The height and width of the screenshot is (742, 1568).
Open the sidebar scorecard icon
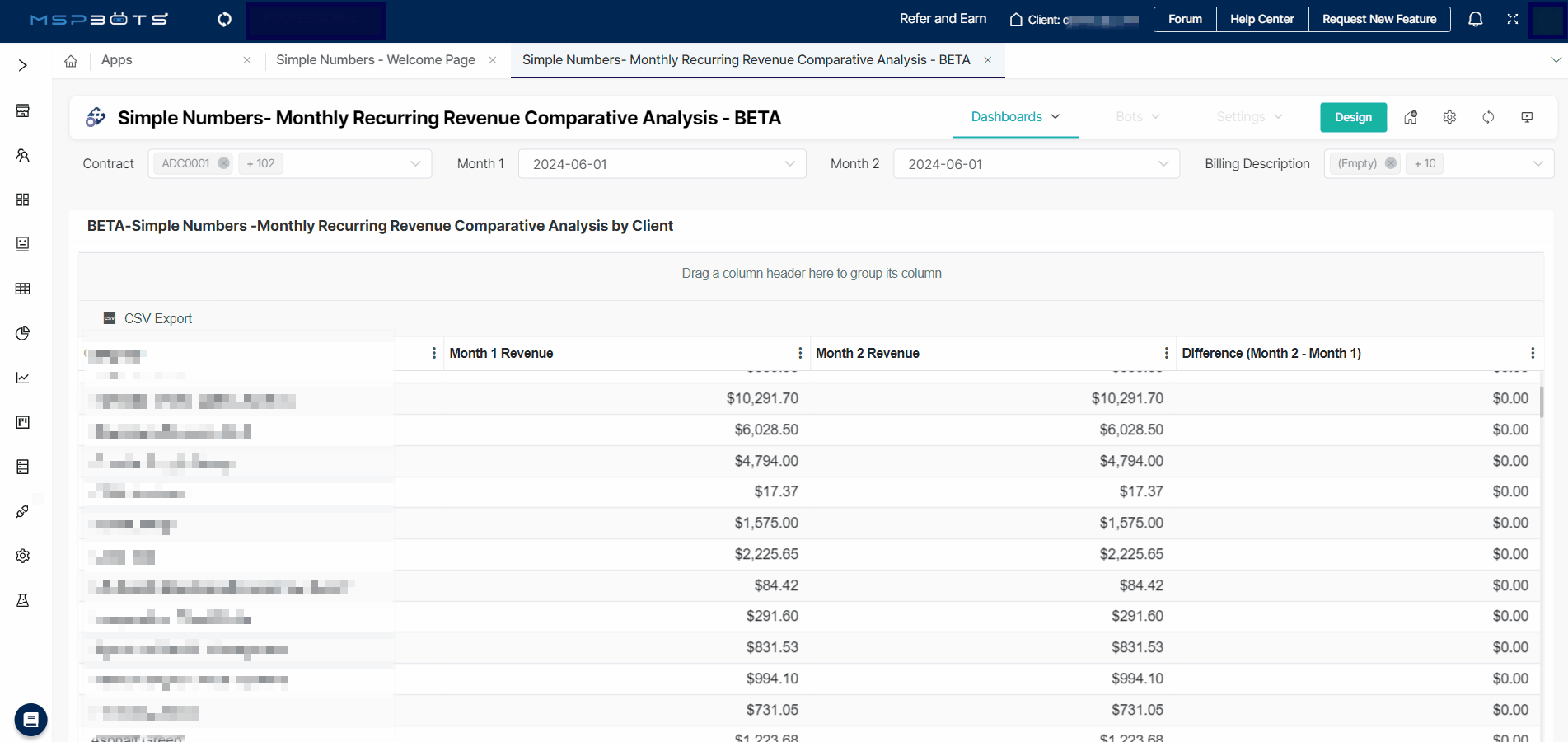23,244
